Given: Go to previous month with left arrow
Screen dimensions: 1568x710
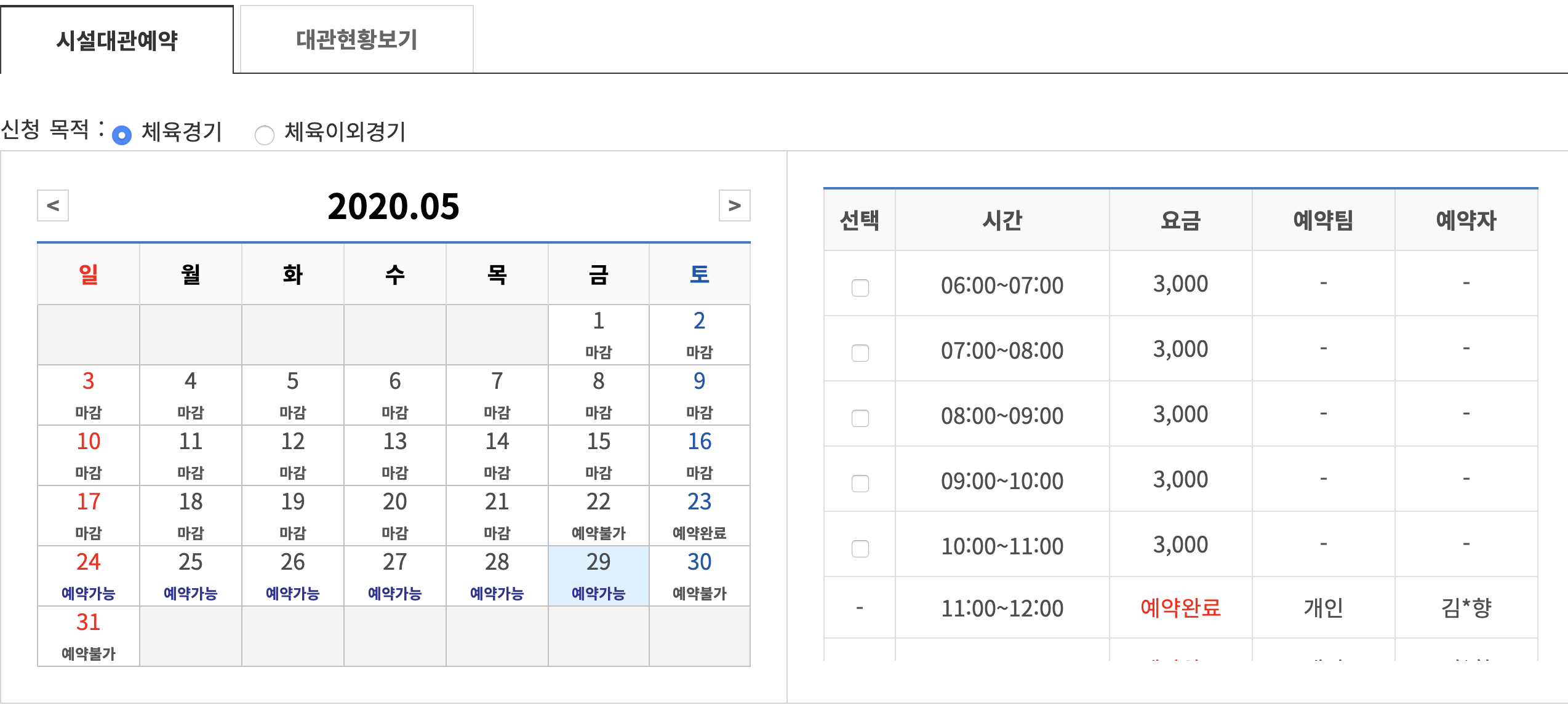Looking at the screenshot, I should coord(53,205).
